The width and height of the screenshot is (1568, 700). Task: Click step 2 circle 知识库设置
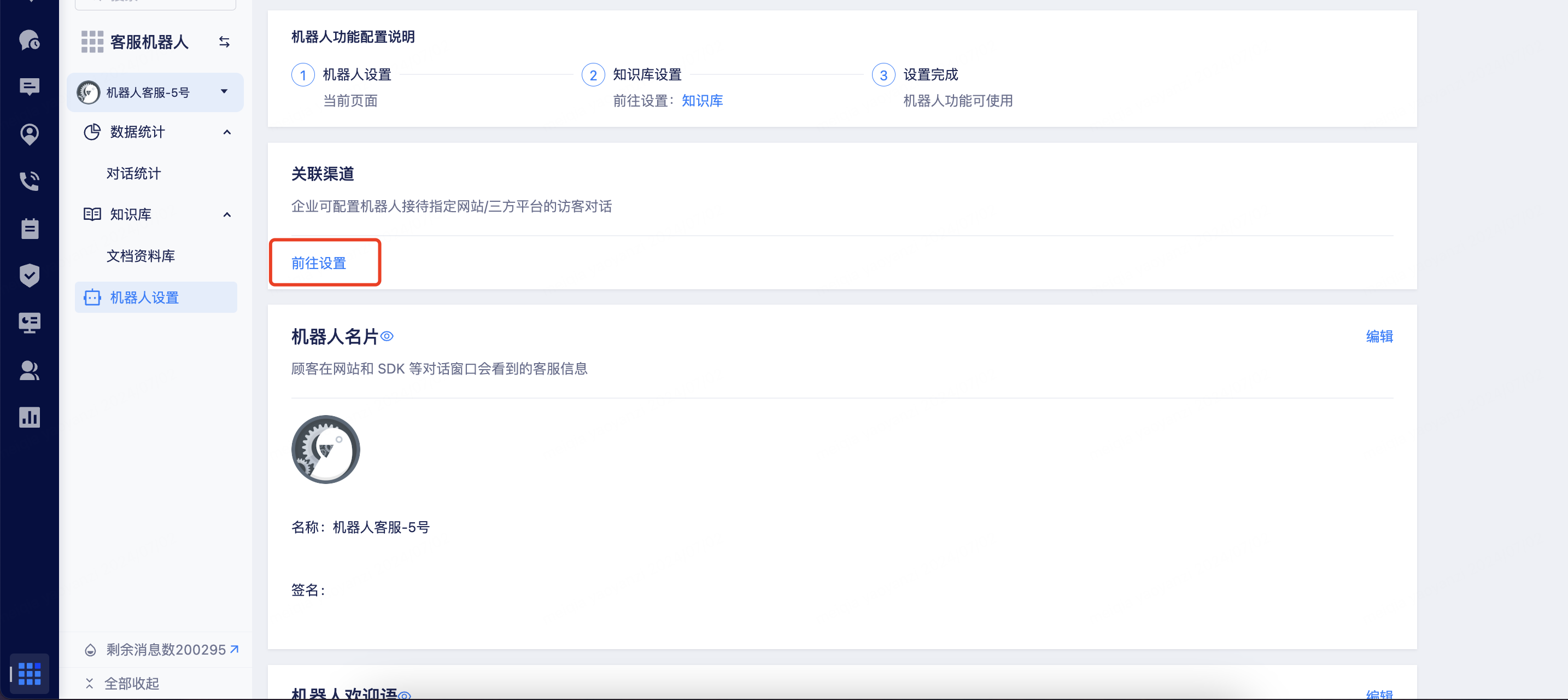point(594,75)
